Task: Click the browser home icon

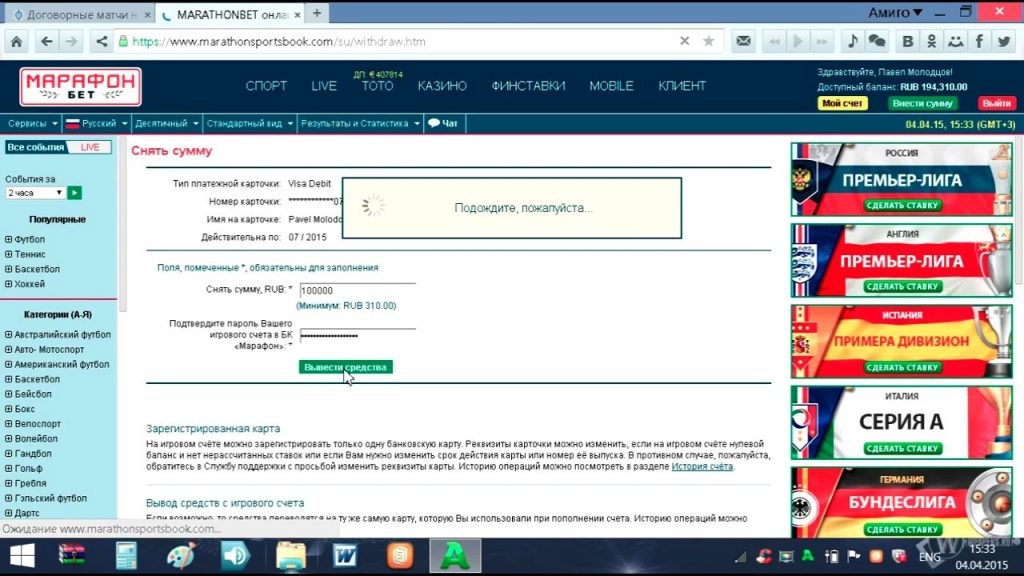Action: (x=16, y=42)
